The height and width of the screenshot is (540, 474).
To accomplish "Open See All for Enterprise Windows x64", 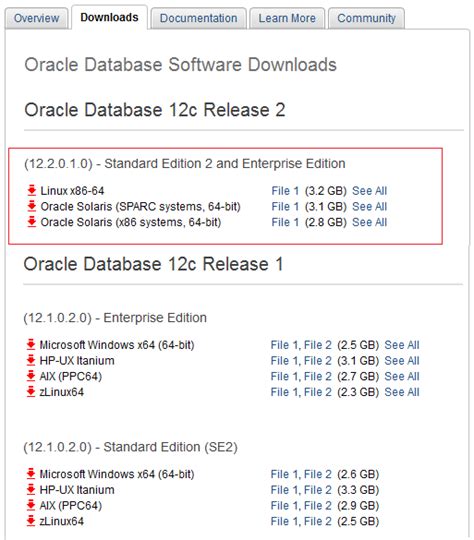I will (x=402, y=345).
